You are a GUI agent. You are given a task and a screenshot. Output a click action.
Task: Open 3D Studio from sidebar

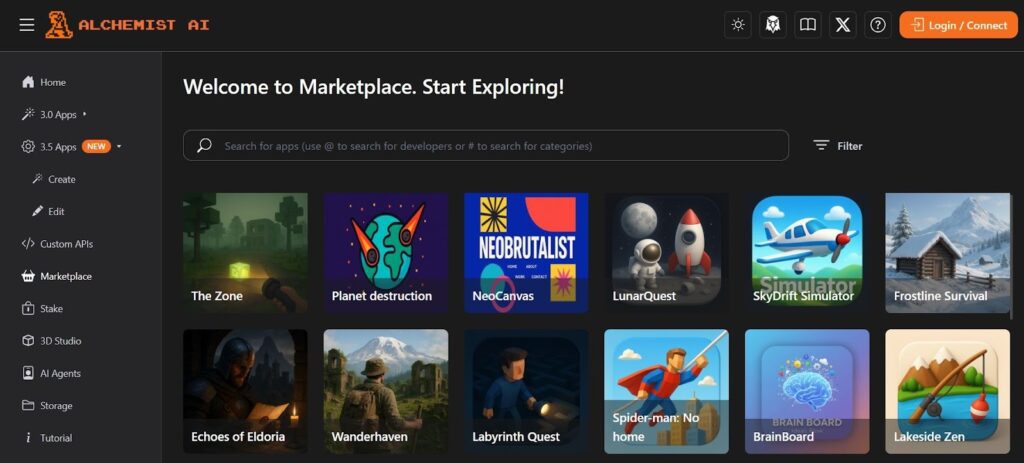click(x=60, y=341)
